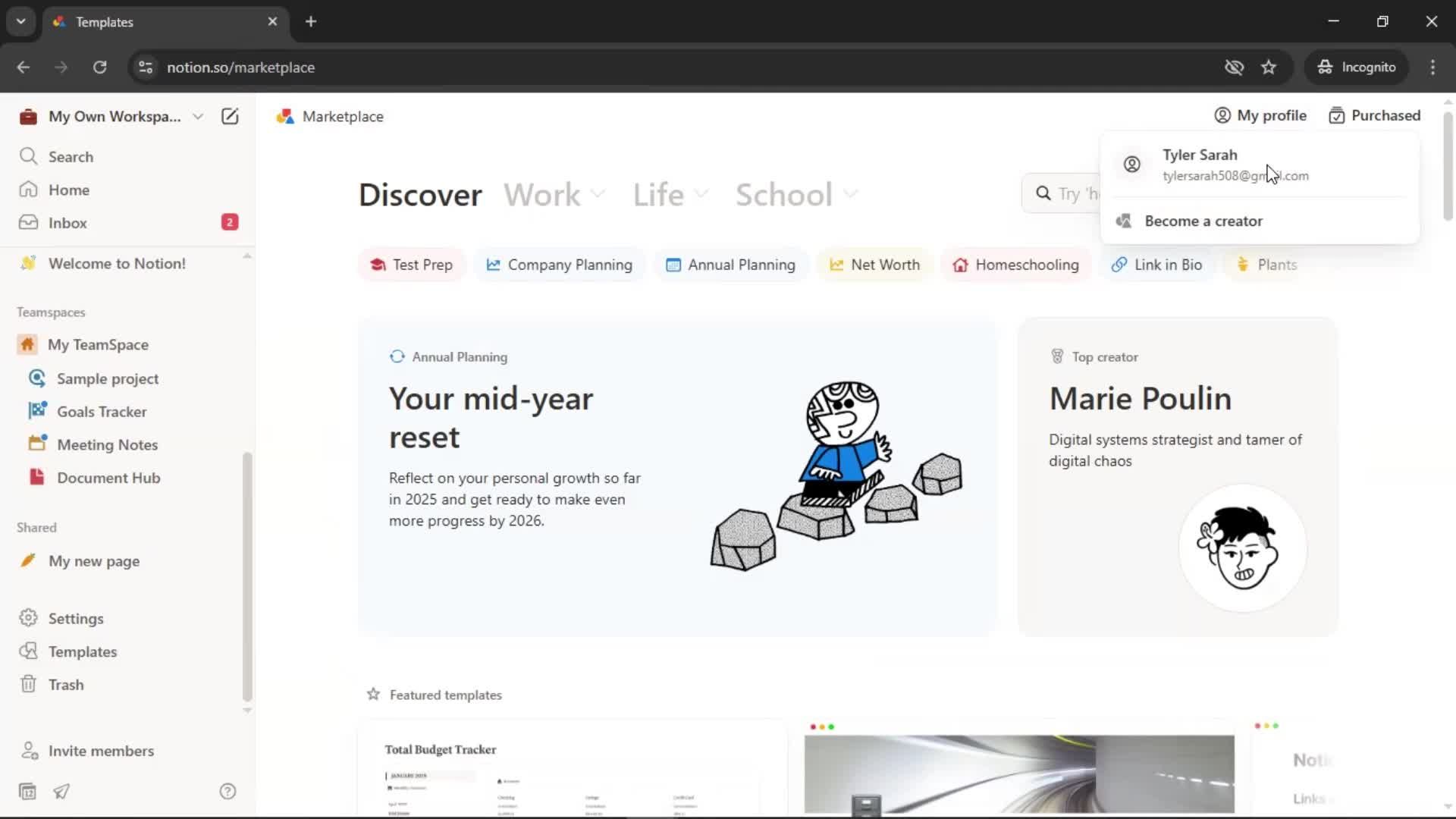
Task: Click the sidebar scroll up arrow
Action: (x=247, y=256)
